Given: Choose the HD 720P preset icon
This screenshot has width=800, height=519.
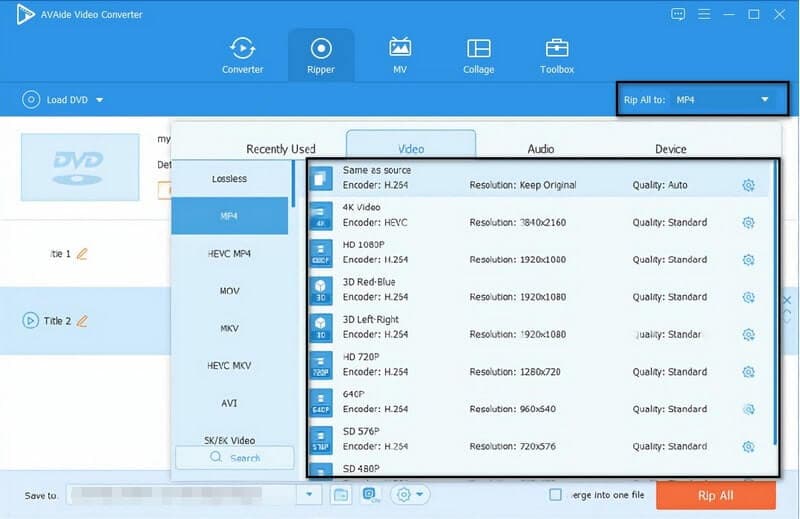Looking at the screenshot, I should click(x=321, y=365).
